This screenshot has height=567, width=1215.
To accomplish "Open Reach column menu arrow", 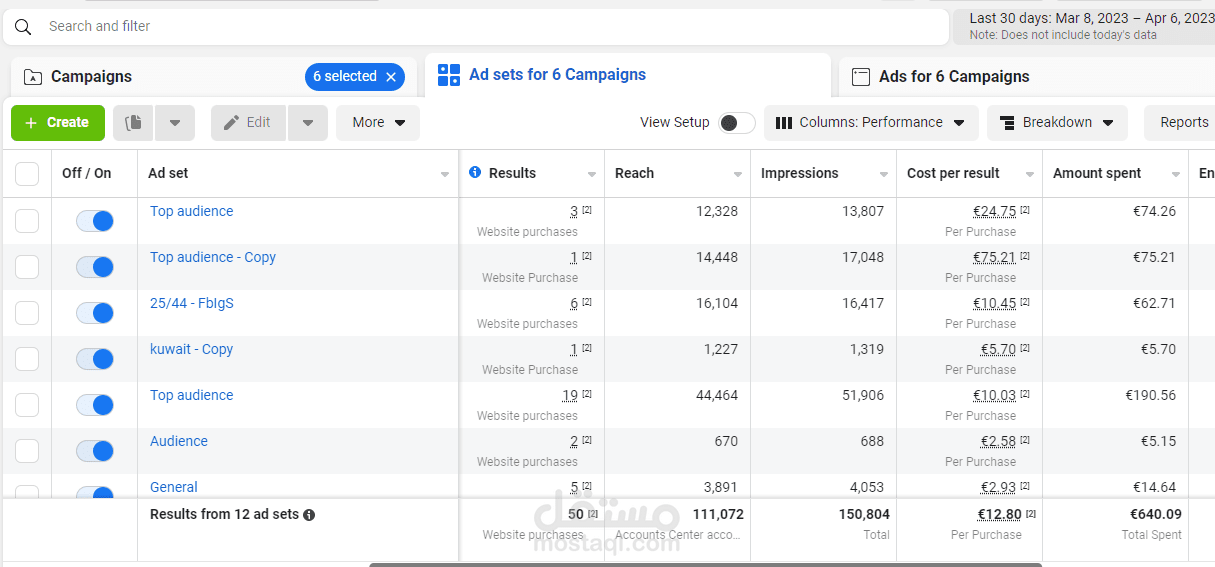I will point(737,175).
